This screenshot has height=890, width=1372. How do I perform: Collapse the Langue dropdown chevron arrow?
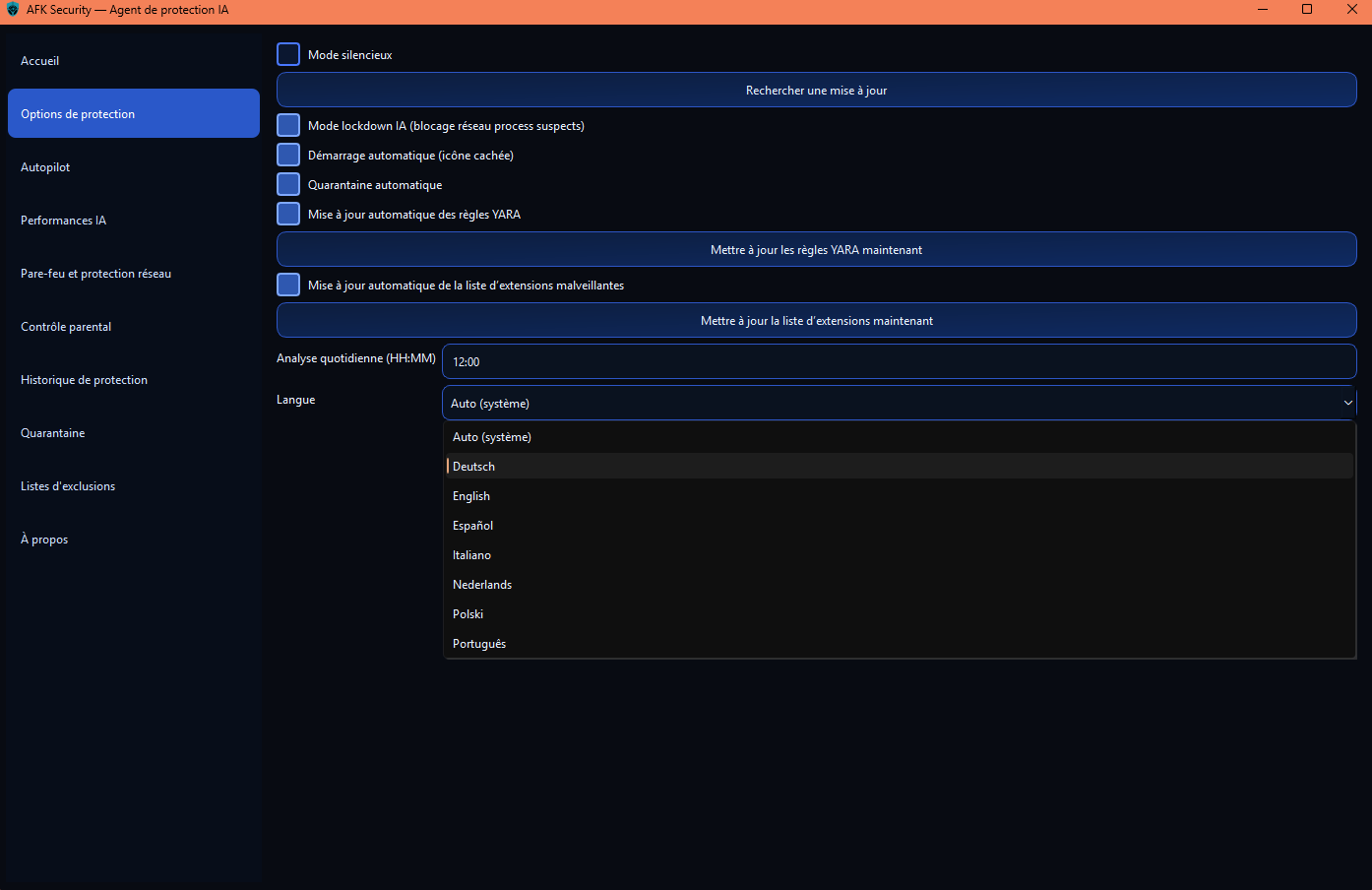1347,403
